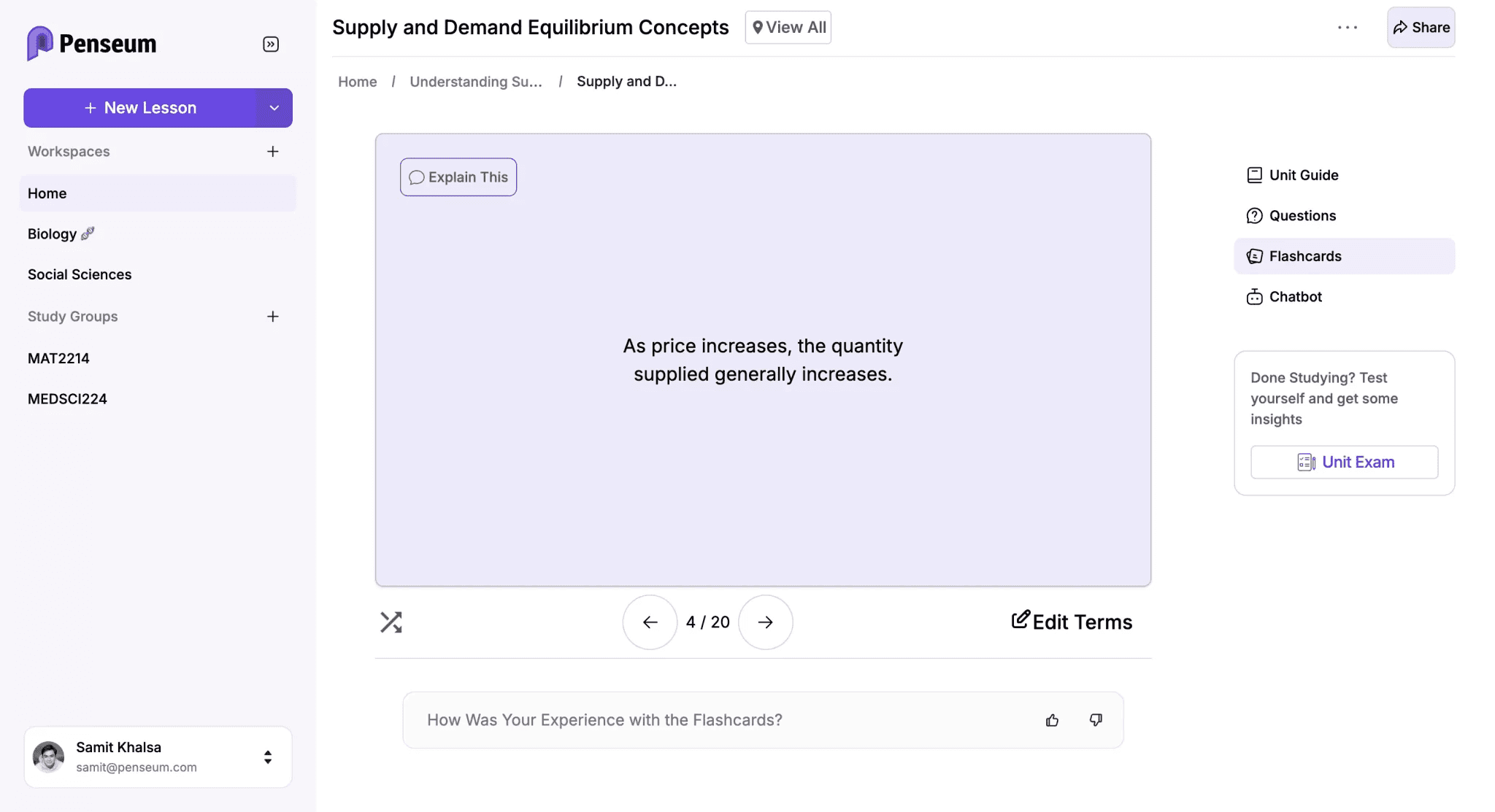This screenshot has height=812, width=1495.
Task: Click the location pin on View All
Action: coord(758,27)
